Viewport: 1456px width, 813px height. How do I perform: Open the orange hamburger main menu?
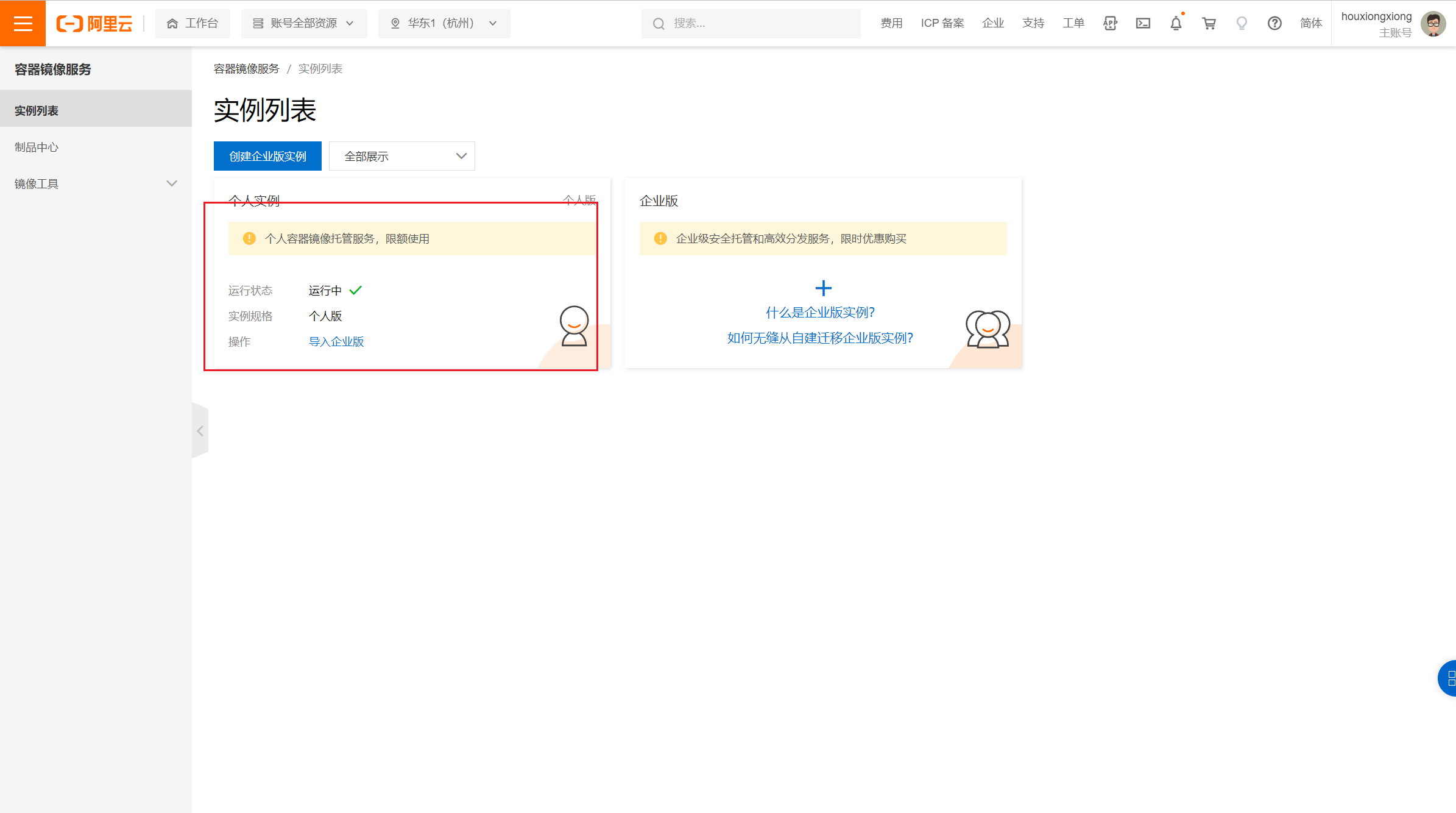click(23, 23)
